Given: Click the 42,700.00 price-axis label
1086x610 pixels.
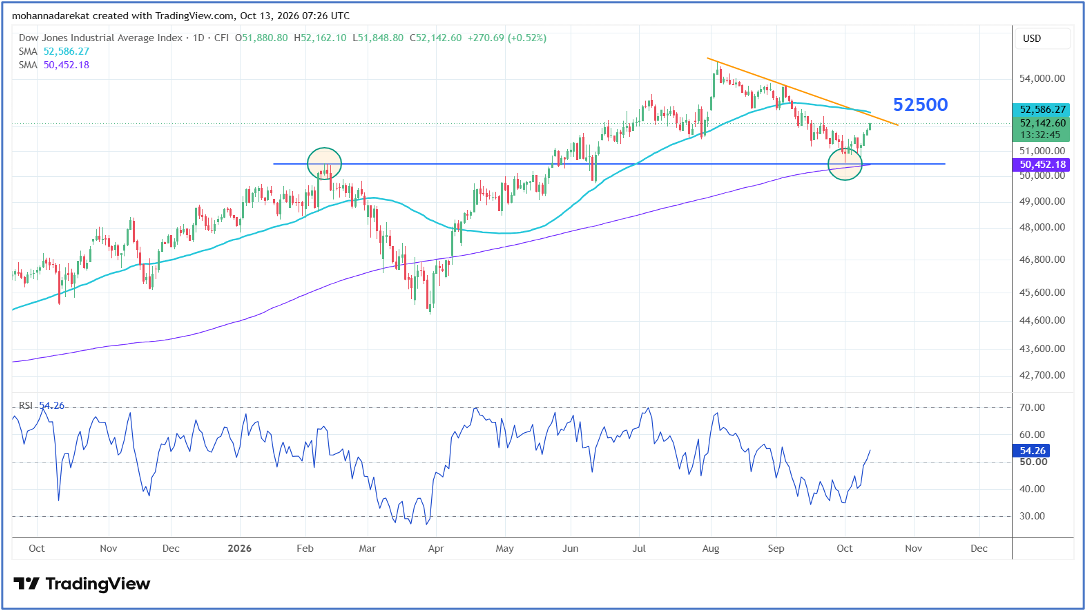Looking at the screenshot, I should [x=1042, y=375].
